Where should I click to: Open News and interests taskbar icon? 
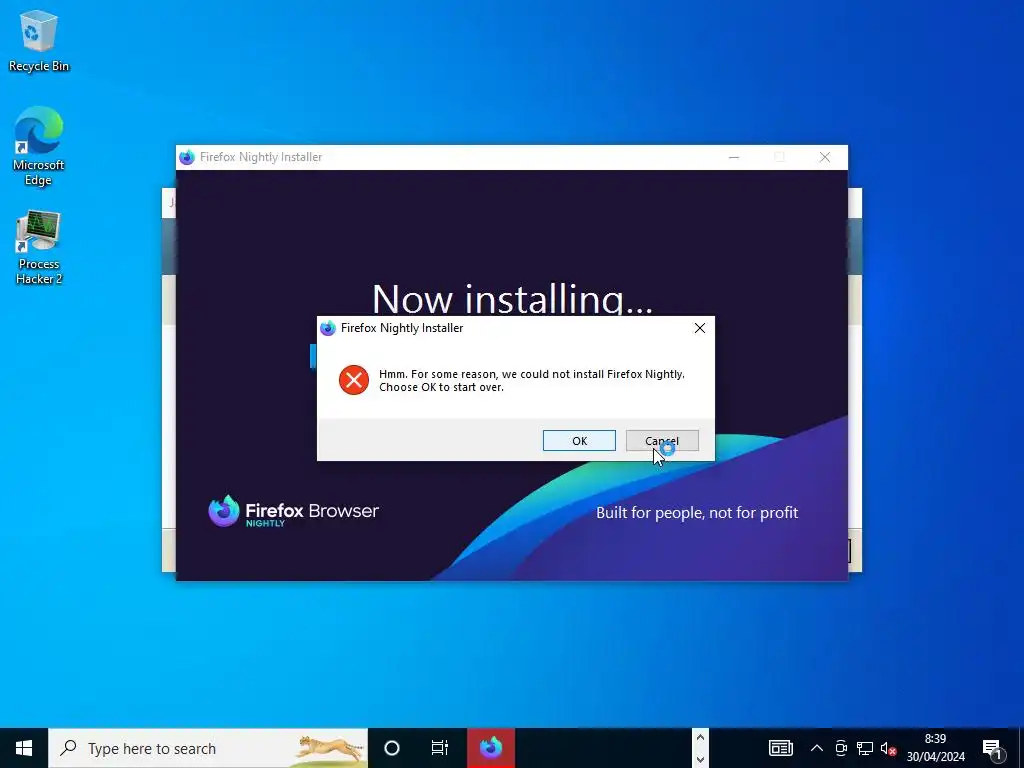pos(780,748)
